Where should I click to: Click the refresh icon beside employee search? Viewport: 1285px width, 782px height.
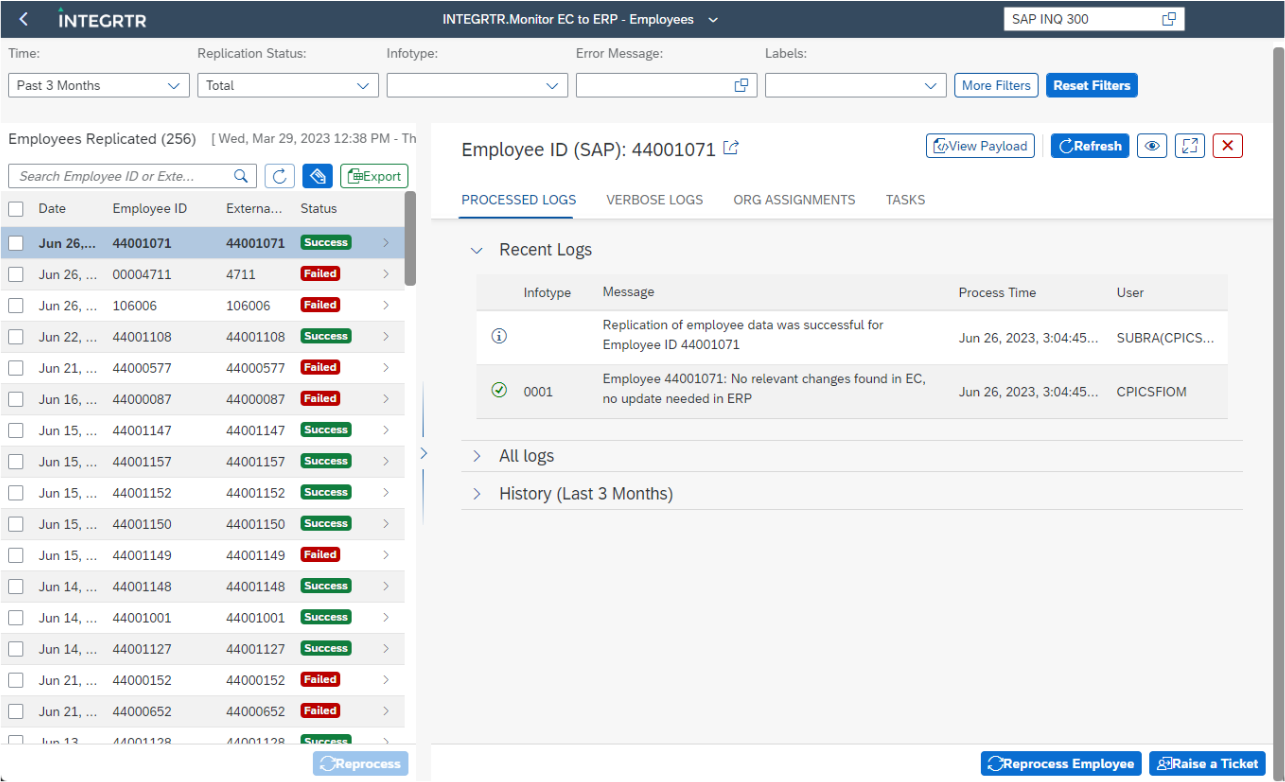coord(279,176)
